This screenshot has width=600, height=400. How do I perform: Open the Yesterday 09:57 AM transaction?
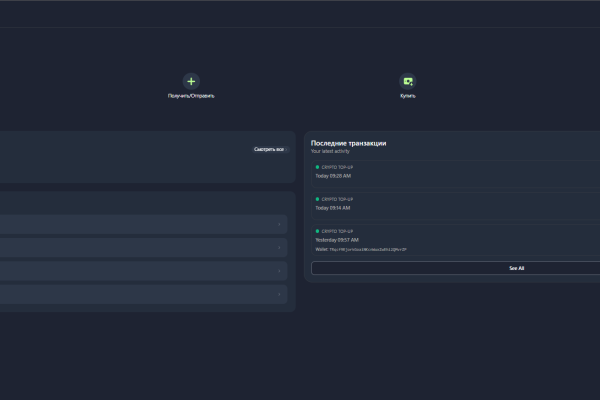coord(456,240)
